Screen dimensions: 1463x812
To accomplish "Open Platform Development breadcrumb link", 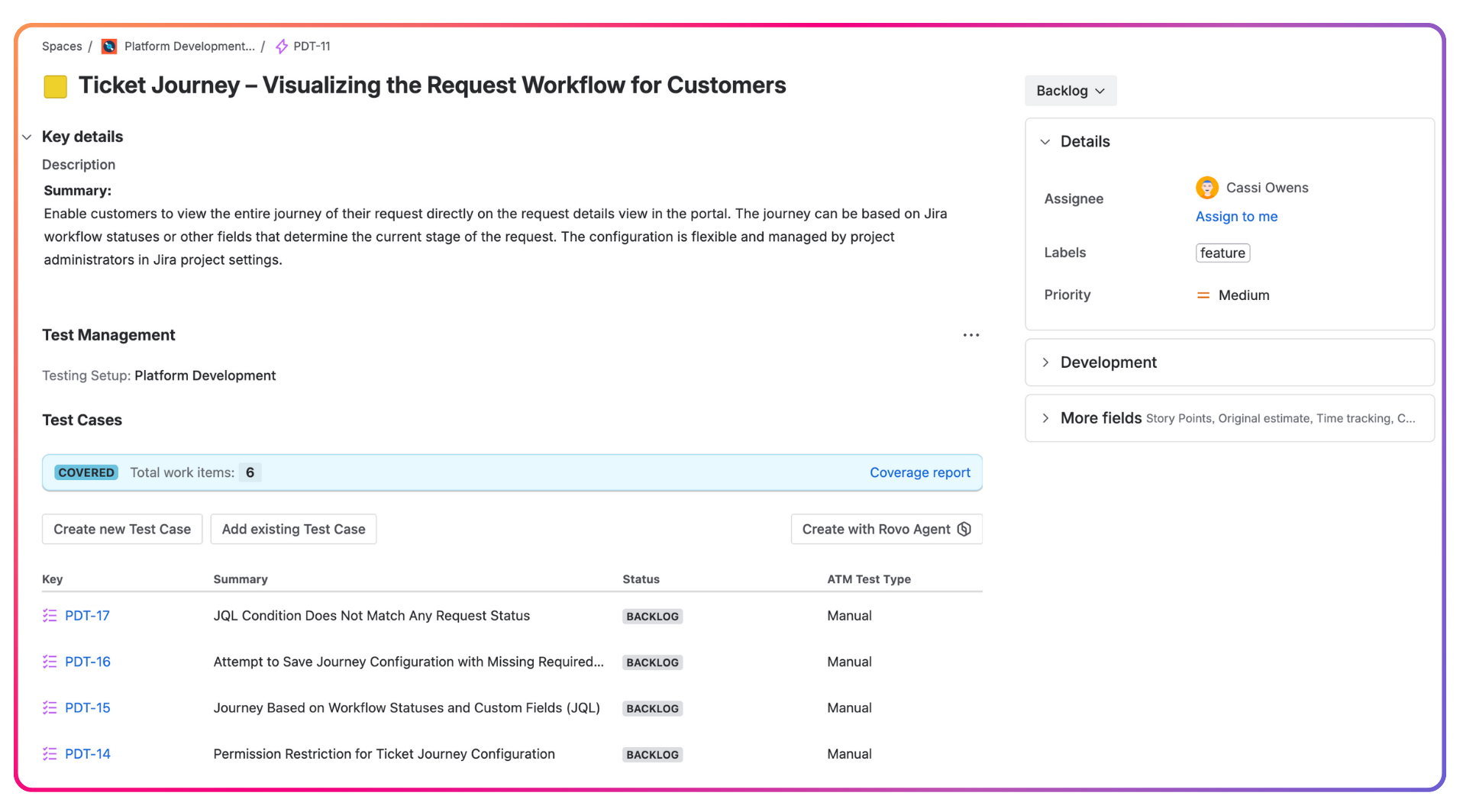I will point(189,47).
